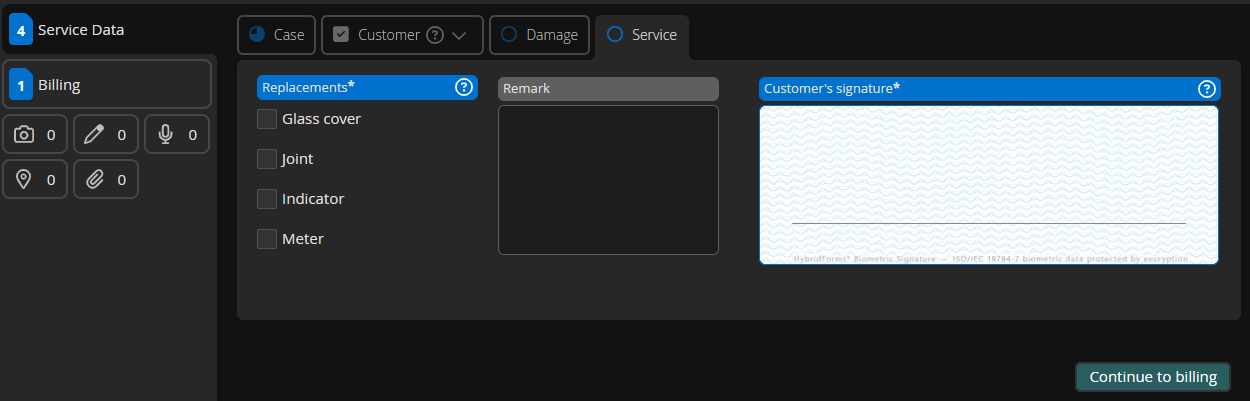Select the Service tab
The height and width of the screenshot is (401, 1250).
[642, 35]
